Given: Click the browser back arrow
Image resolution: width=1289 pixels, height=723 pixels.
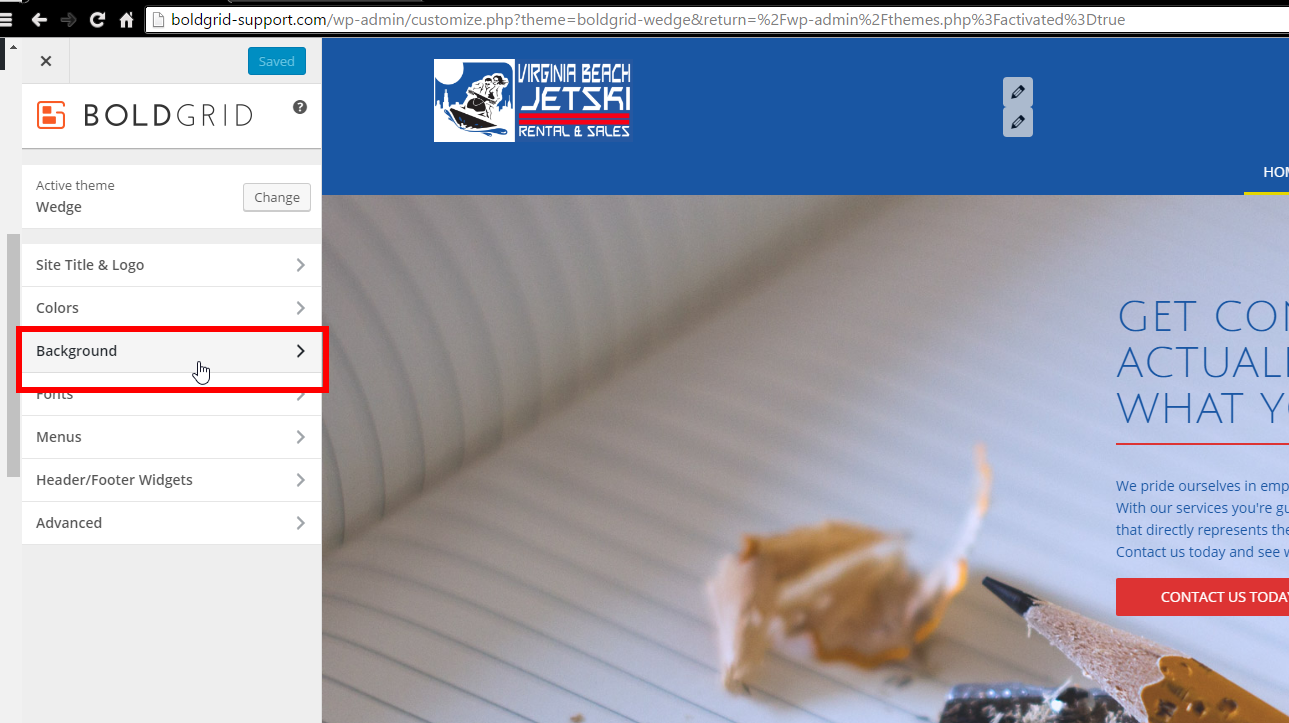Looking at the screenshot, I should click(x=39, y=19).
